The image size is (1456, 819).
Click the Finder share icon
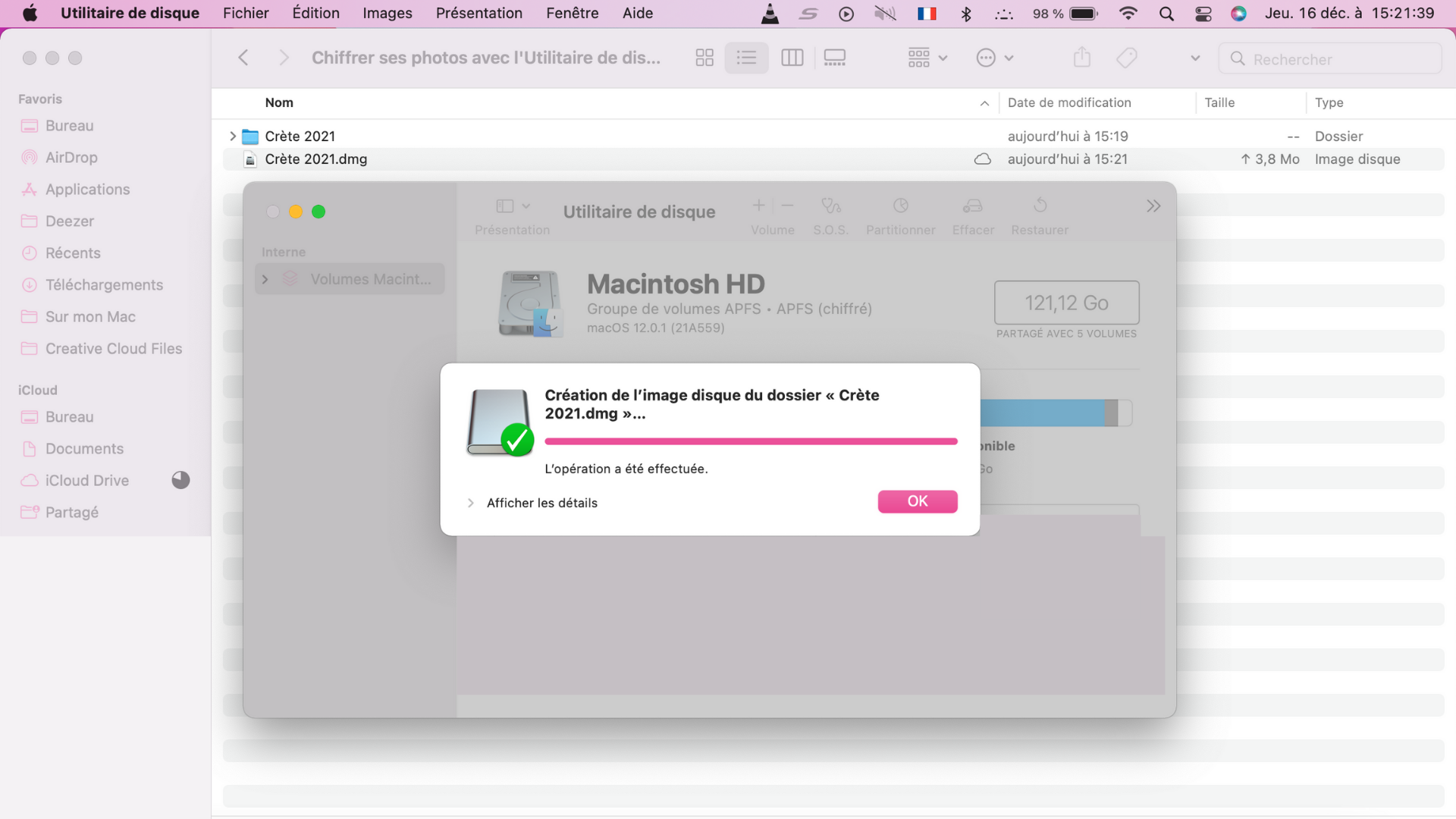(1082, 58)
